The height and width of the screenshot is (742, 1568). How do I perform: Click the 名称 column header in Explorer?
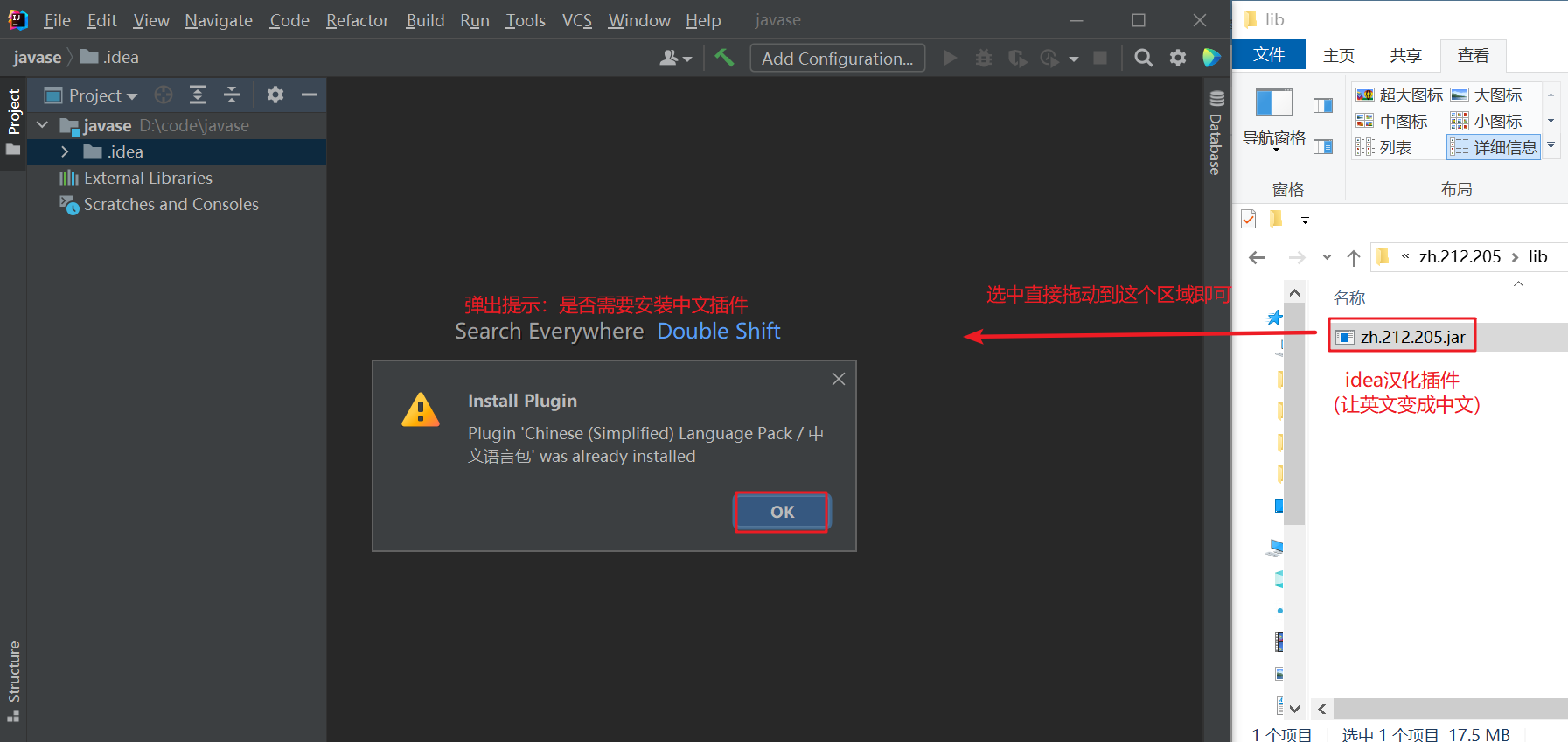(x=1348, y=297)
